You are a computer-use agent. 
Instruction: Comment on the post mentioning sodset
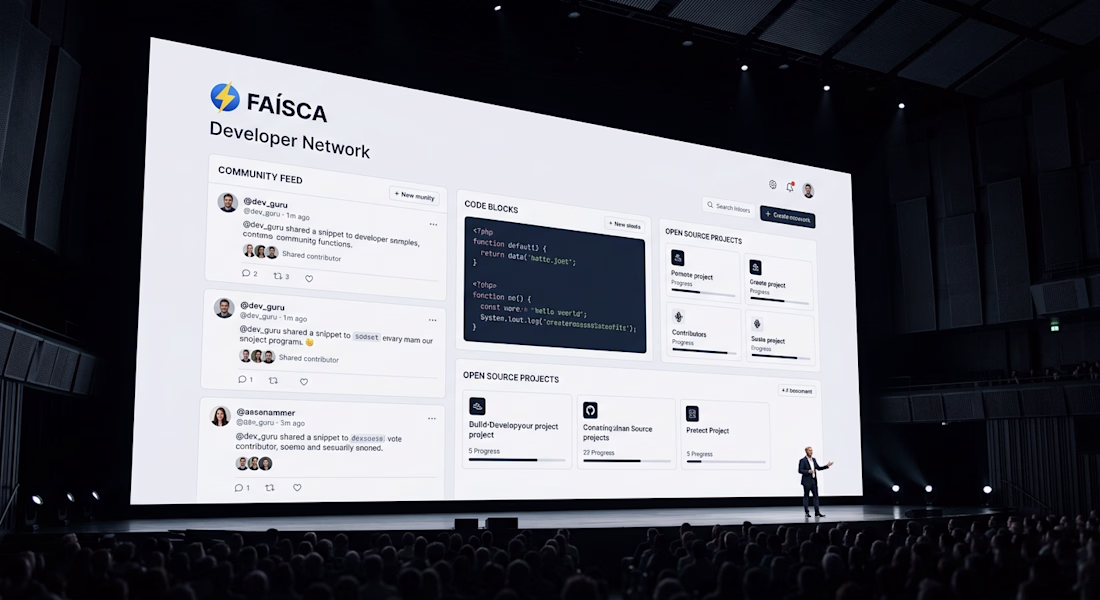242,379
